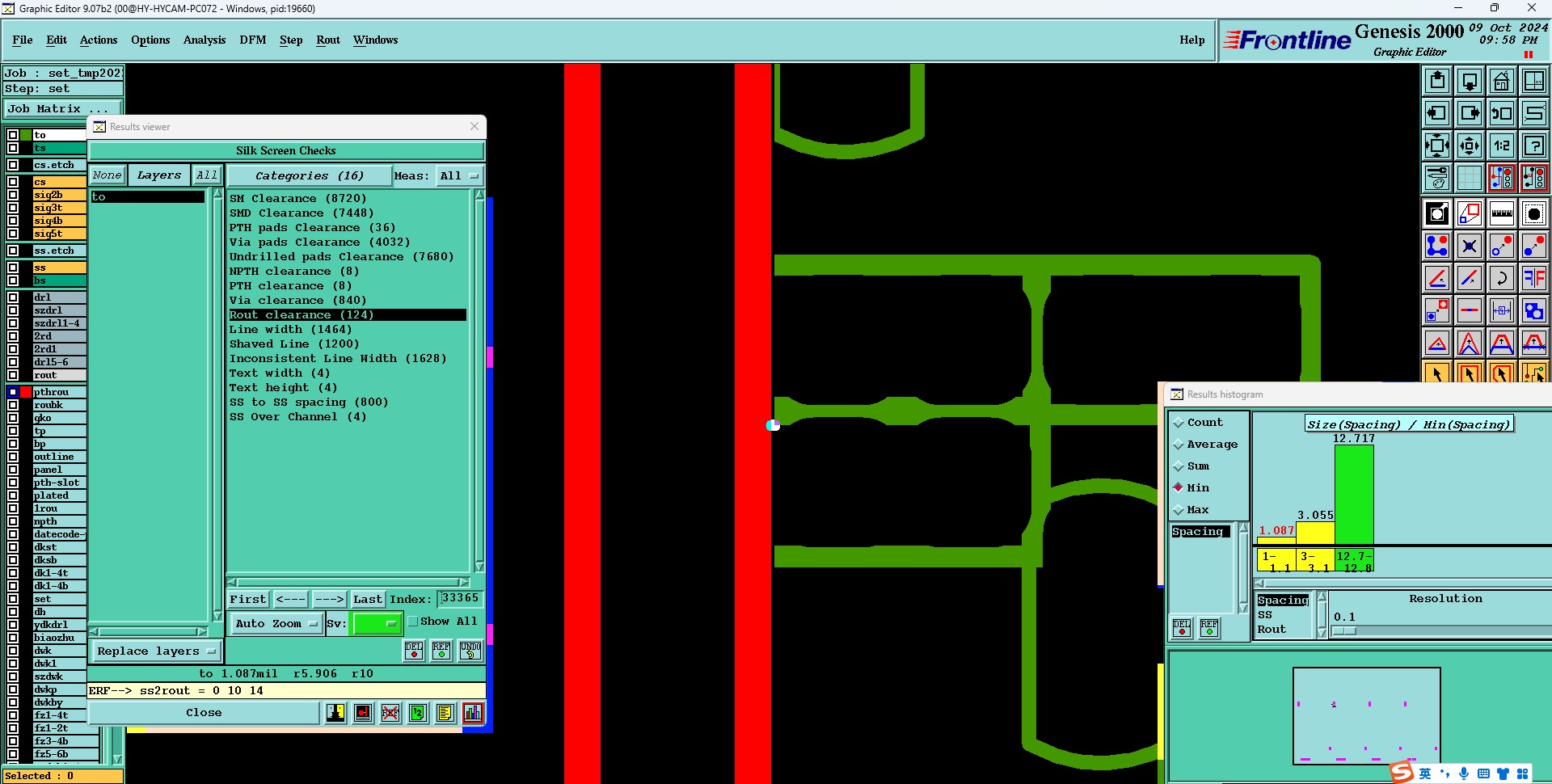Viewport: 1552px width, 784px height.
Task: Open the Analysis menu
Action: click(x=205, y=40)
